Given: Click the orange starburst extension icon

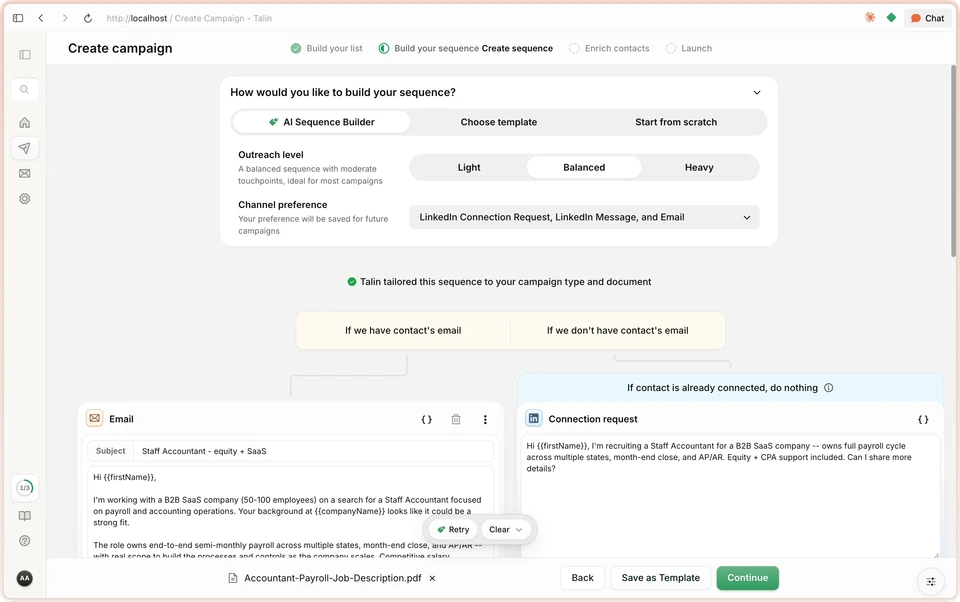Looking at the screenshot, I should pos(870,18).
